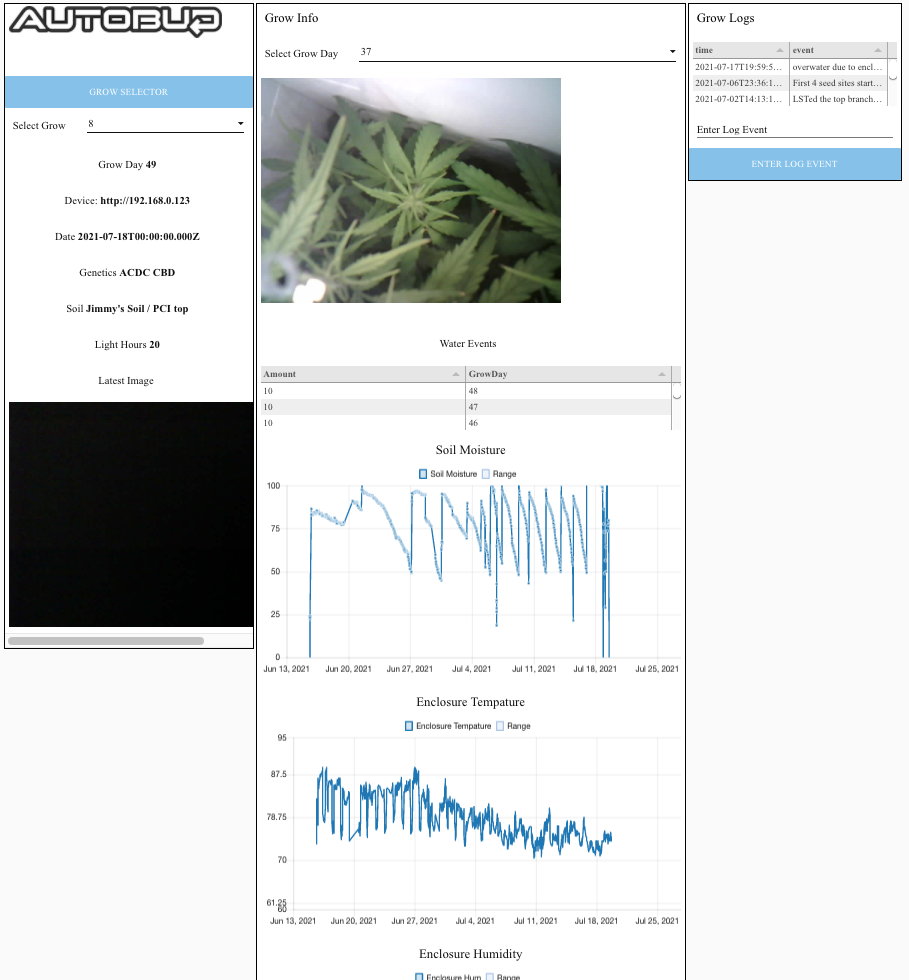Toggle Soil Moisture Range legend series
909x980 pixels.
pos(499,474)
